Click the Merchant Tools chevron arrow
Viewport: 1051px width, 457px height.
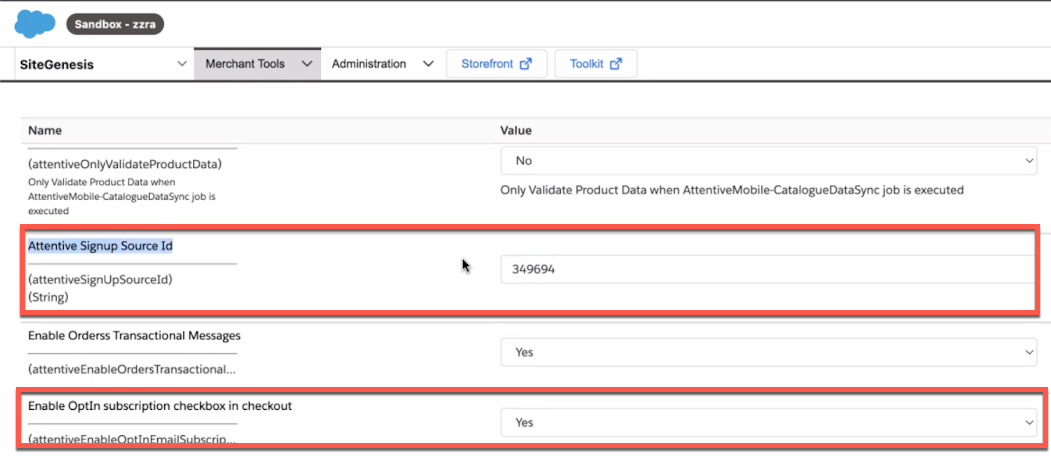pyautogui.click(x=307, y=64)
